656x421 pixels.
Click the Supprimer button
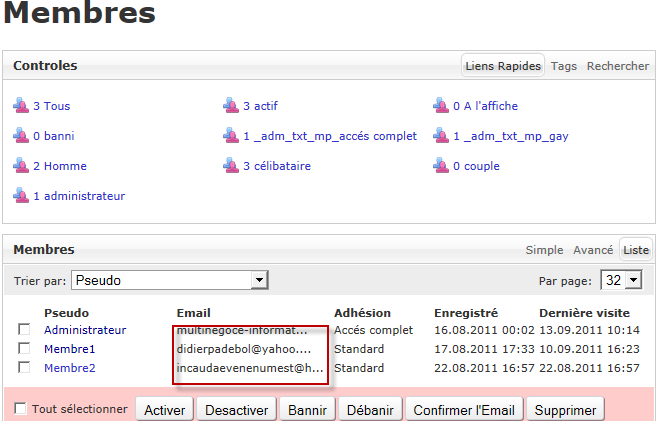(565, 409)
